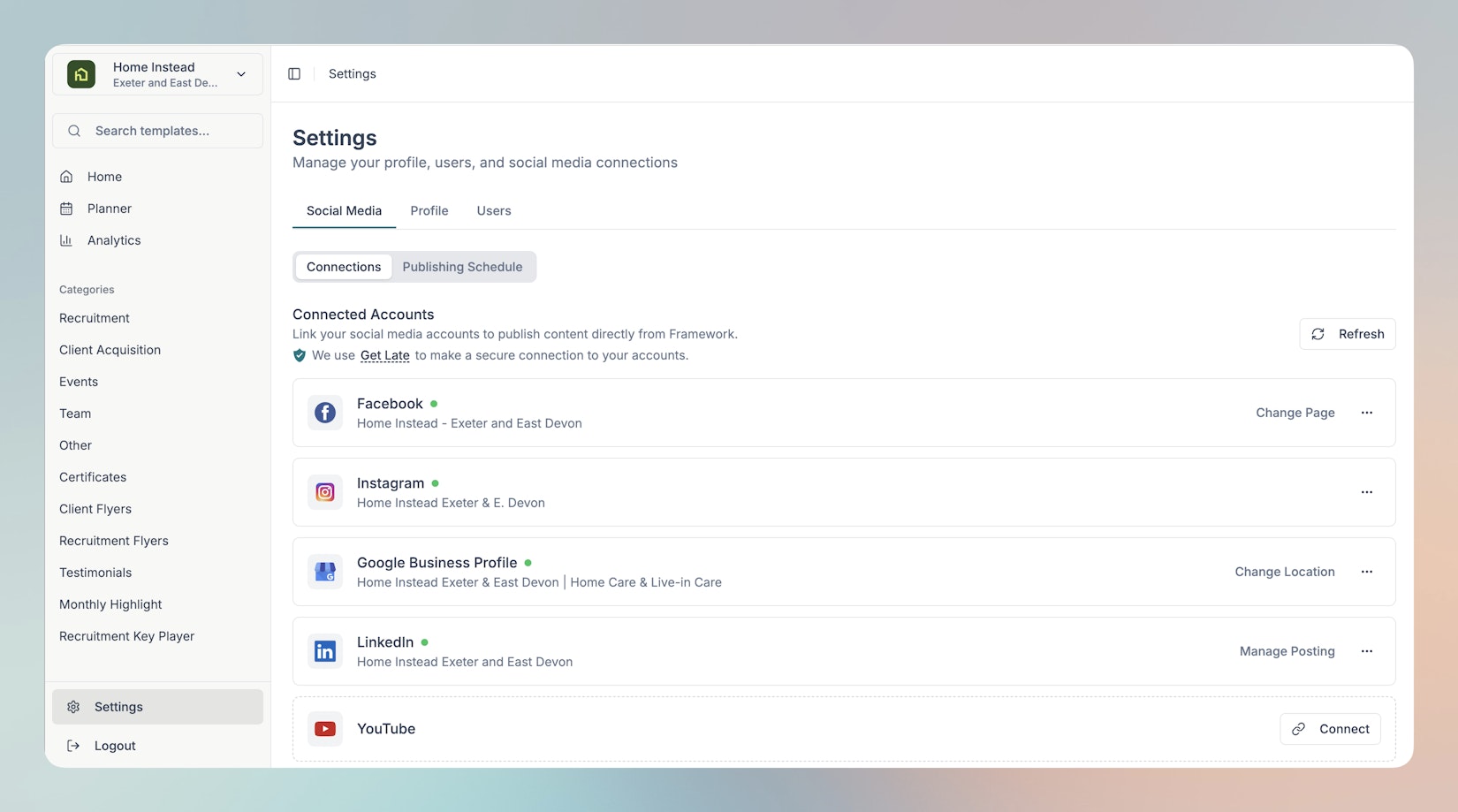The width and height of the screenshot is (1458, 812).
Task: Open the Planner calendar page
Action: 109,209
